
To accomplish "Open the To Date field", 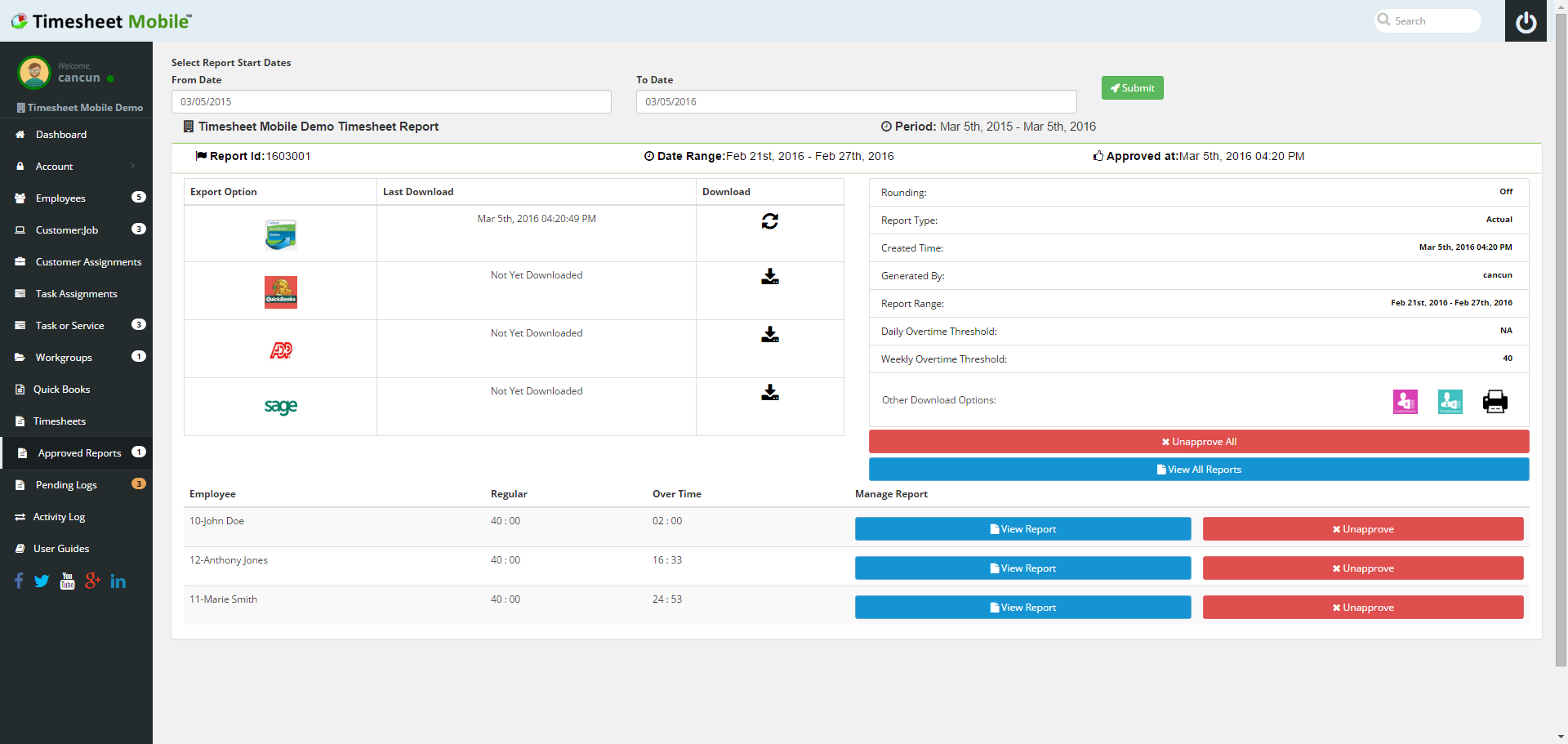I will pos(855,101).
